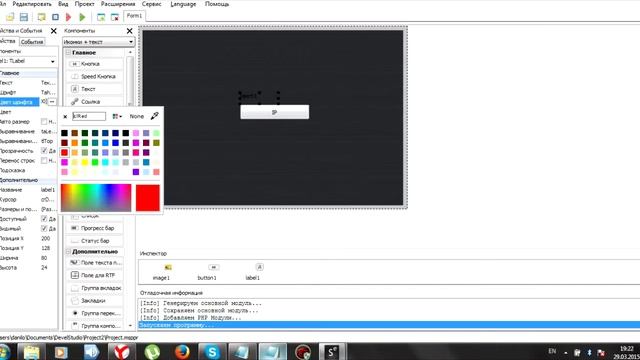Click the blue square stop toolbar icon
Viewport: 640px width, 360px height.
(x=55, y=17)
